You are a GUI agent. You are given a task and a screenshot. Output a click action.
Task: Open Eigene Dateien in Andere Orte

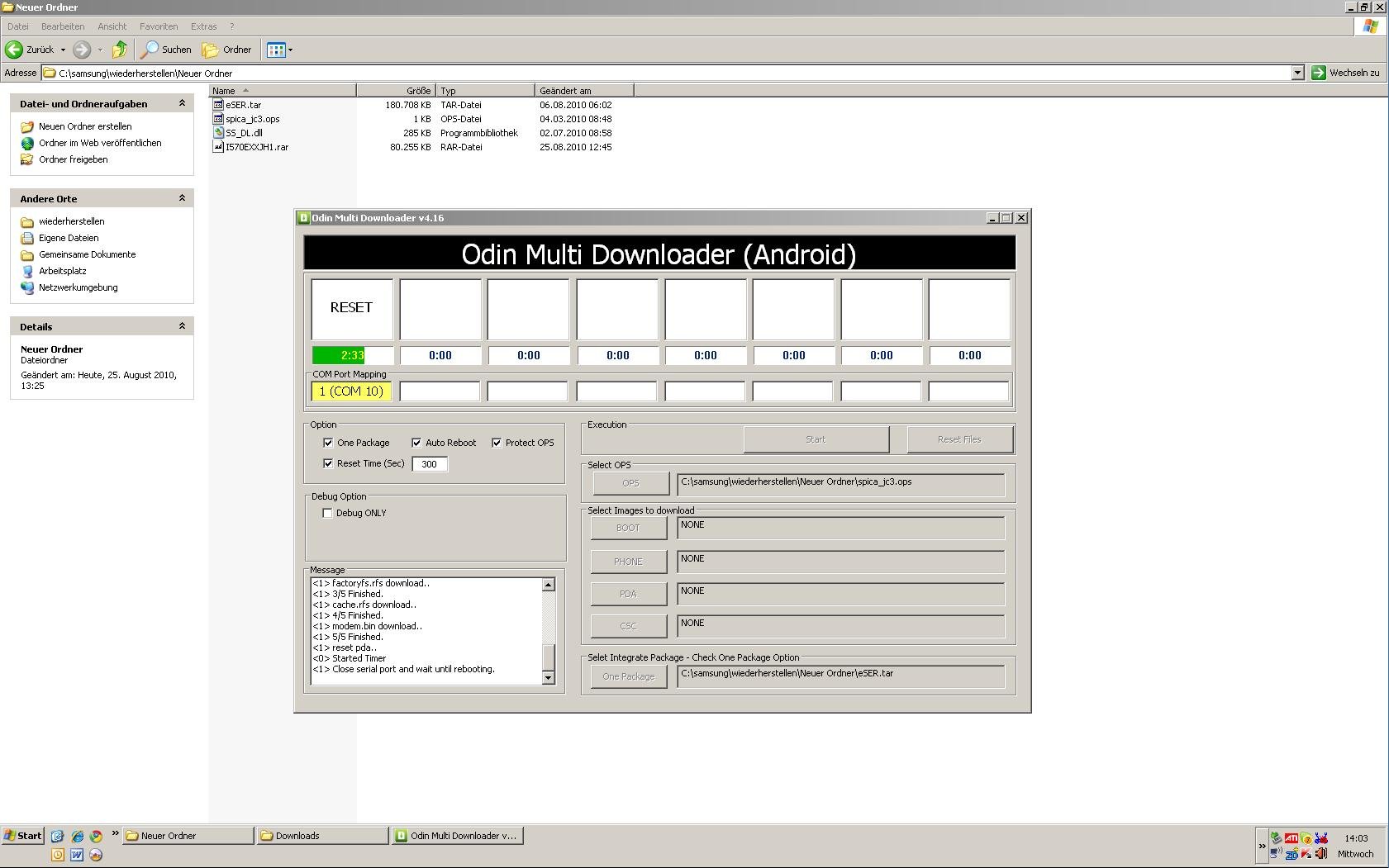pos(59,238)
